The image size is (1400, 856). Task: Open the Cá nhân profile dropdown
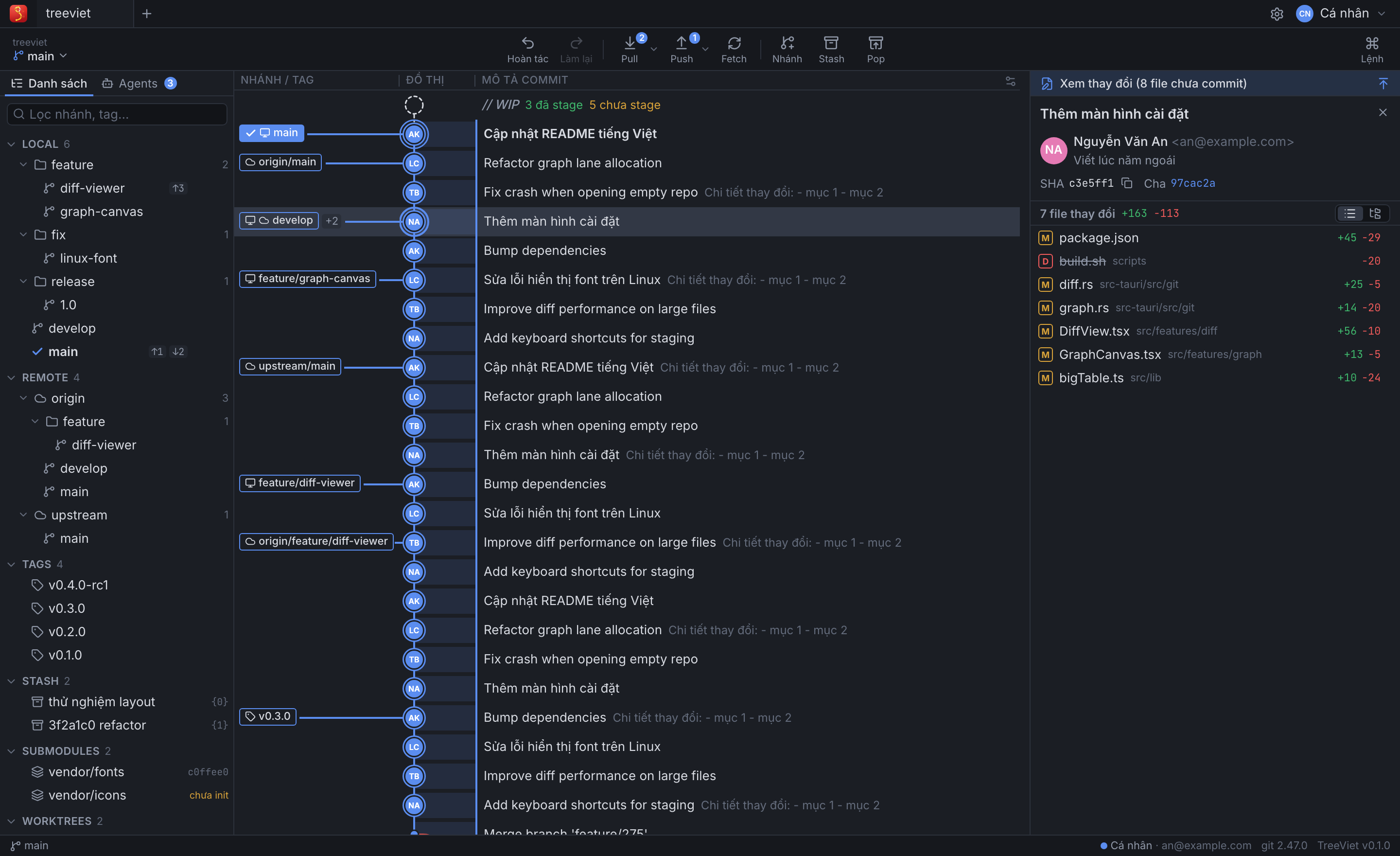[x=1342, y=14]
